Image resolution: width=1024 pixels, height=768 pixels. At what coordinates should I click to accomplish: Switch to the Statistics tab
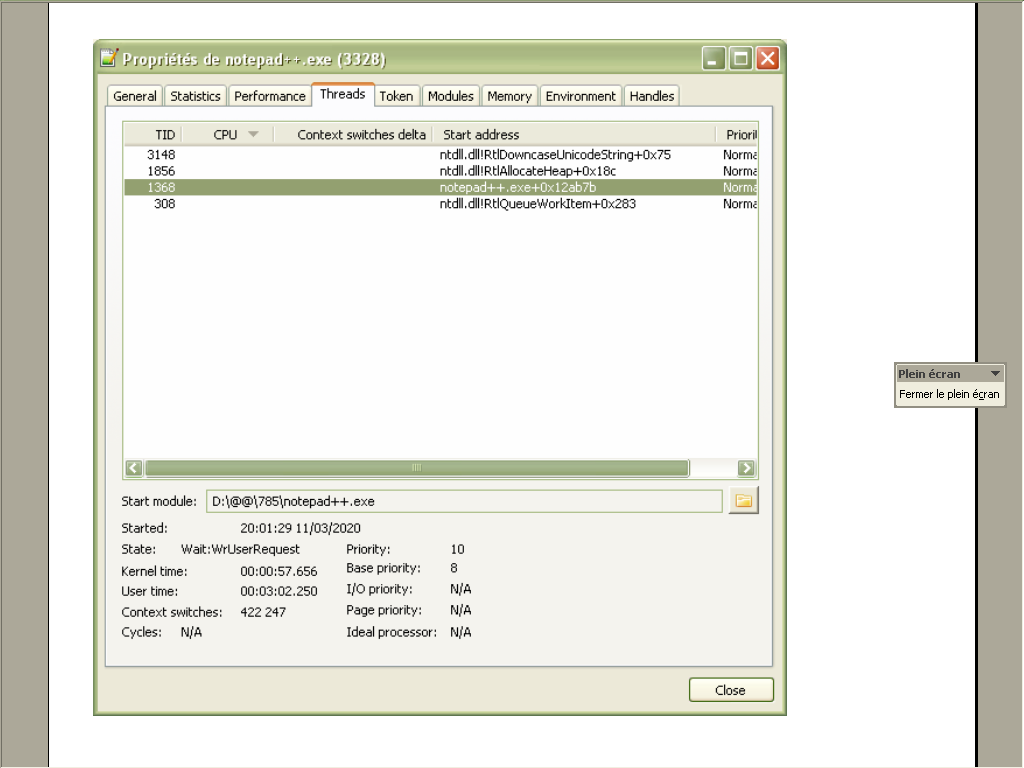click(195, 96)
